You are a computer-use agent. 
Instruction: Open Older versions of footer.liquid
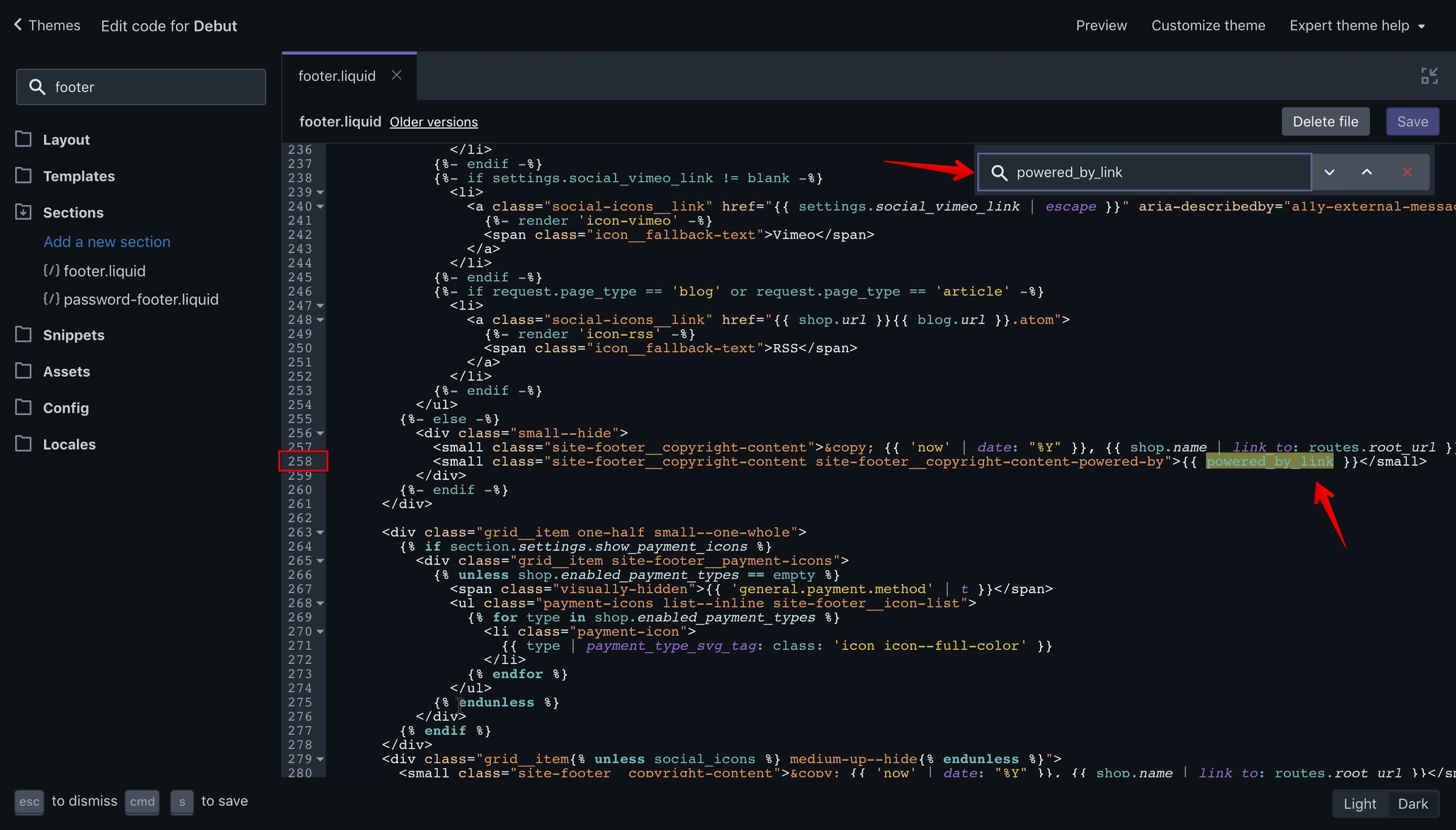pos(433,122)
